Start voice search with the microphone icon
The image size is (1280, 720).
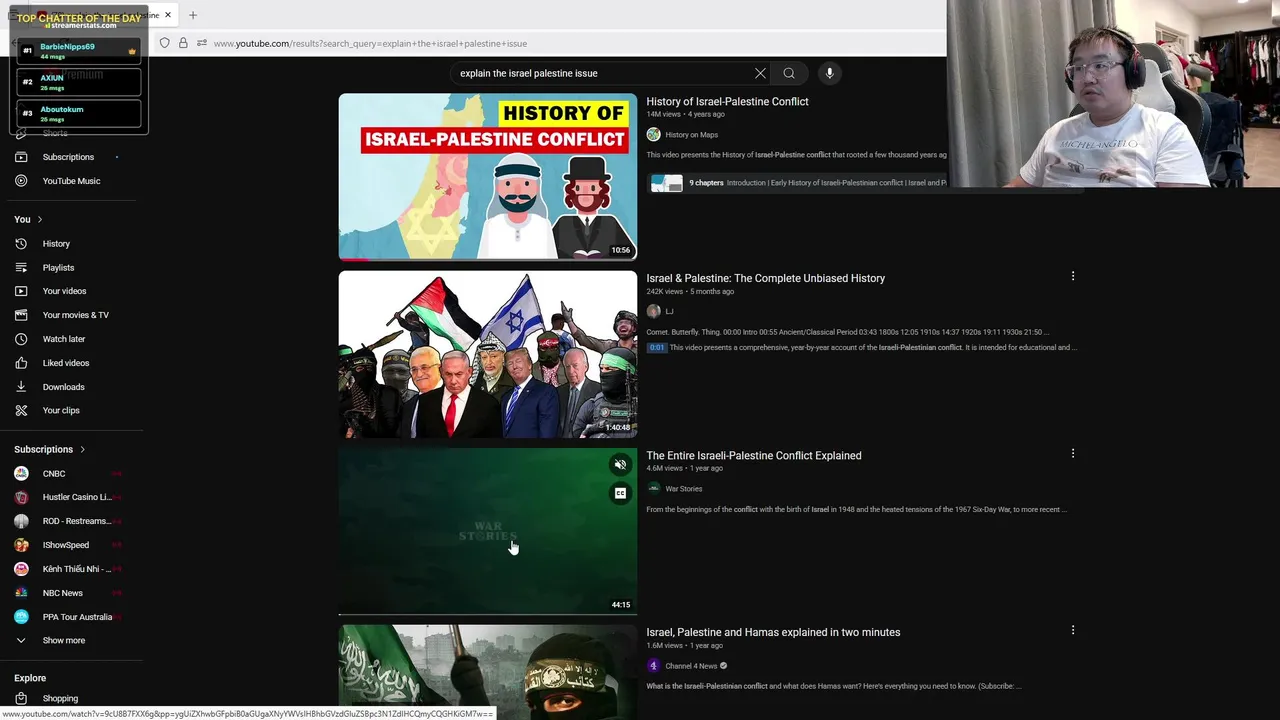[829, 73]
